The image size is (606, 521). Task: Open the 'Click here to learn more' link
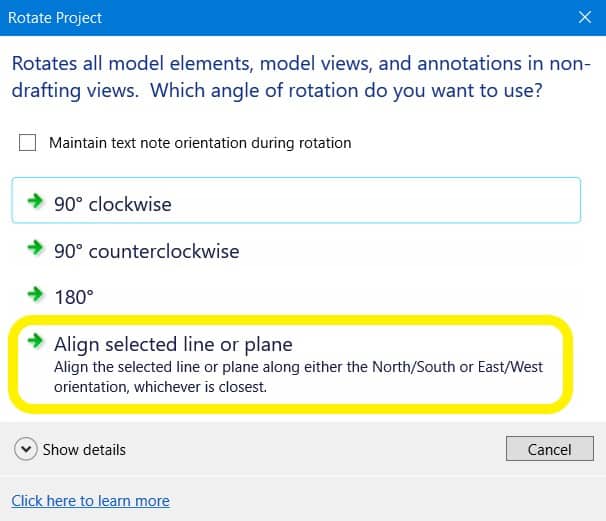pyautogui.click(x=90, y=501)
